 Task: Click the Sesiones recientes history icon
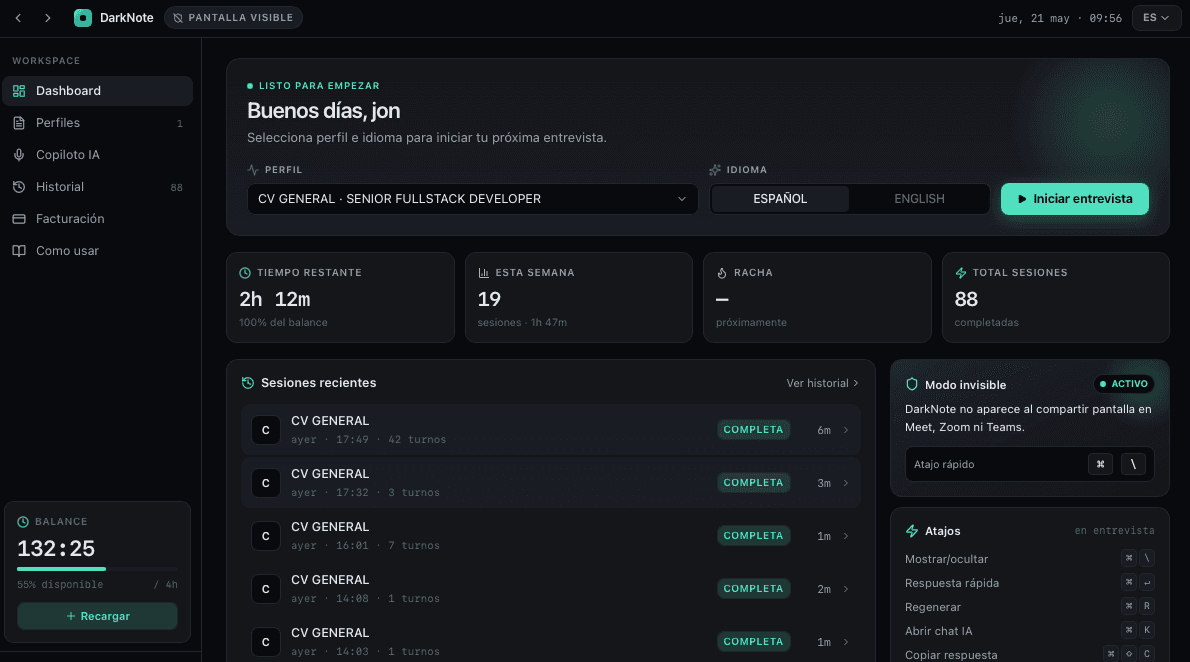(247, 383)
